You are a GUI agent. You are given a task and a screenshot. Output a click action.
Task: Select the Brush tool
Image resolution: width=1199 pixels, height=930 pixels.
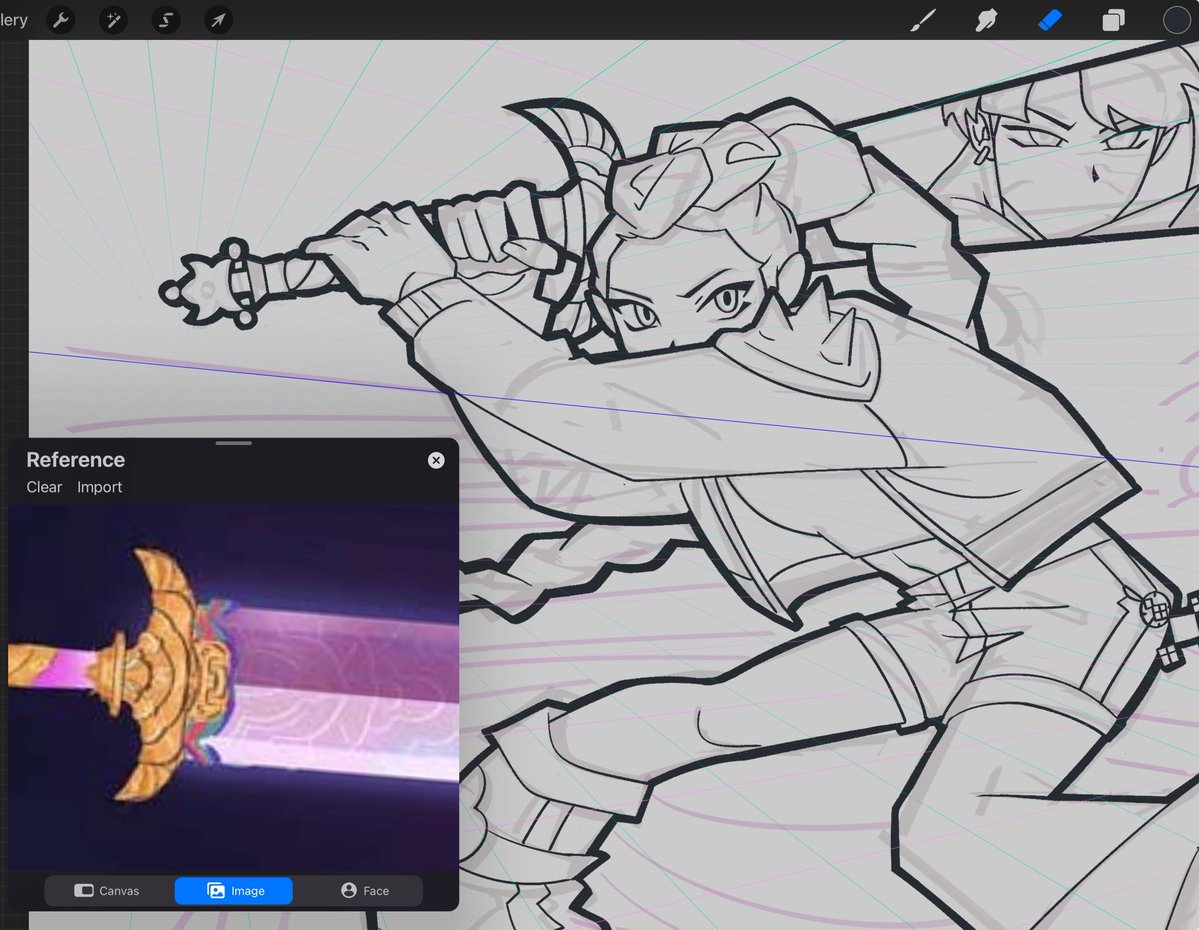click(x=923, y=20)
